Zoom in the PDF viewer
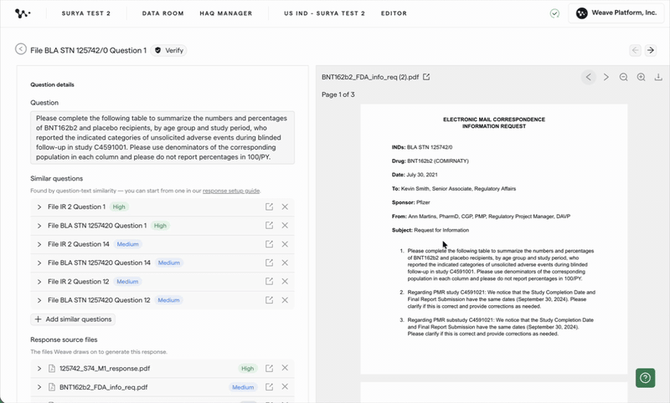 641,77
